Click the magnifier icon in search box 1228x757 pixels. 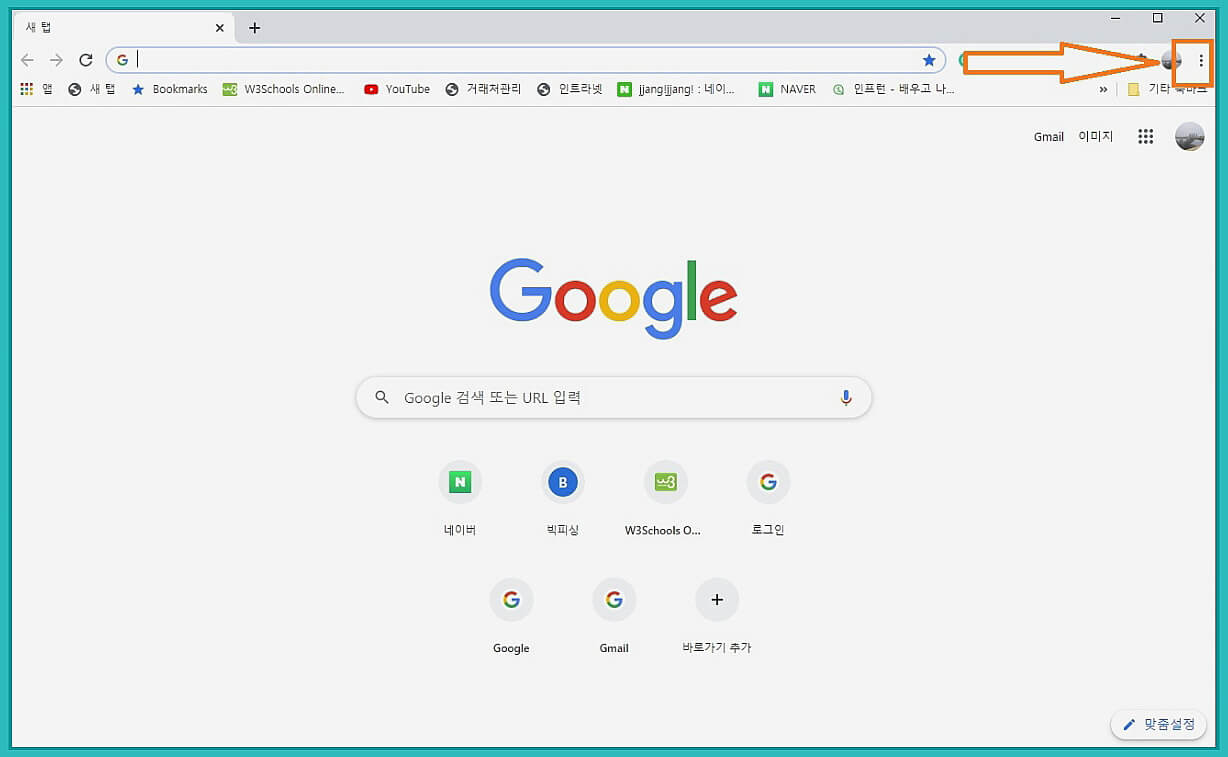tap(382, 397)
